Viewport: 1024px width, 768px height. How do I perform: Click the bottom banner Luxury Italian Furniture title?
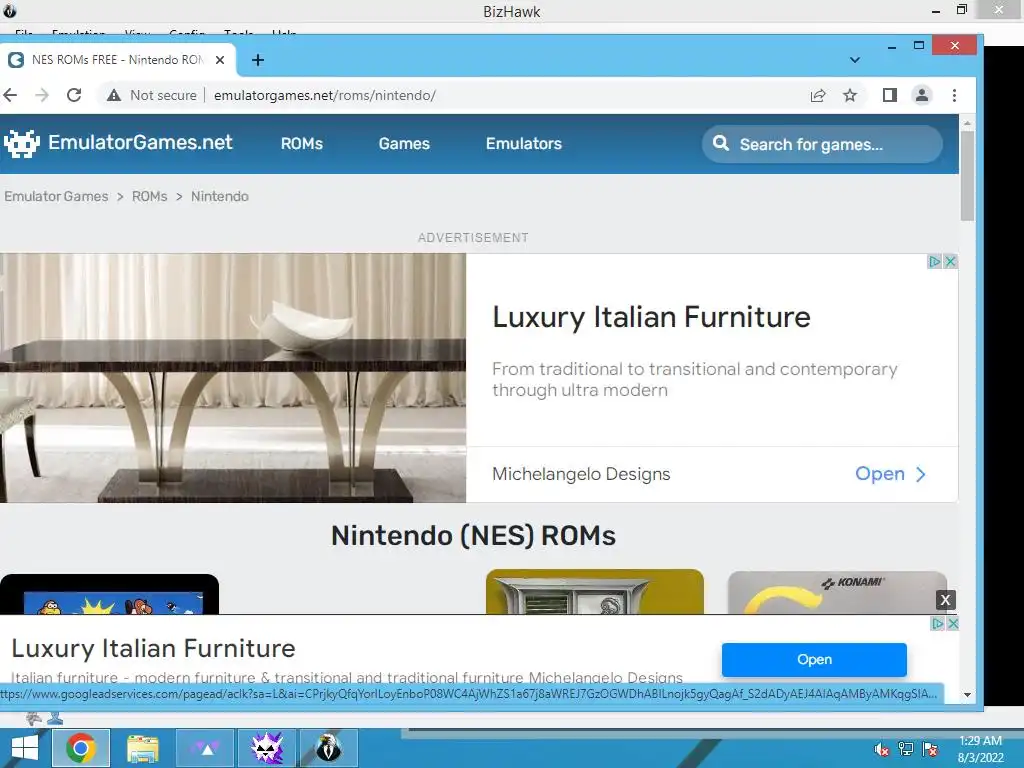153,648
